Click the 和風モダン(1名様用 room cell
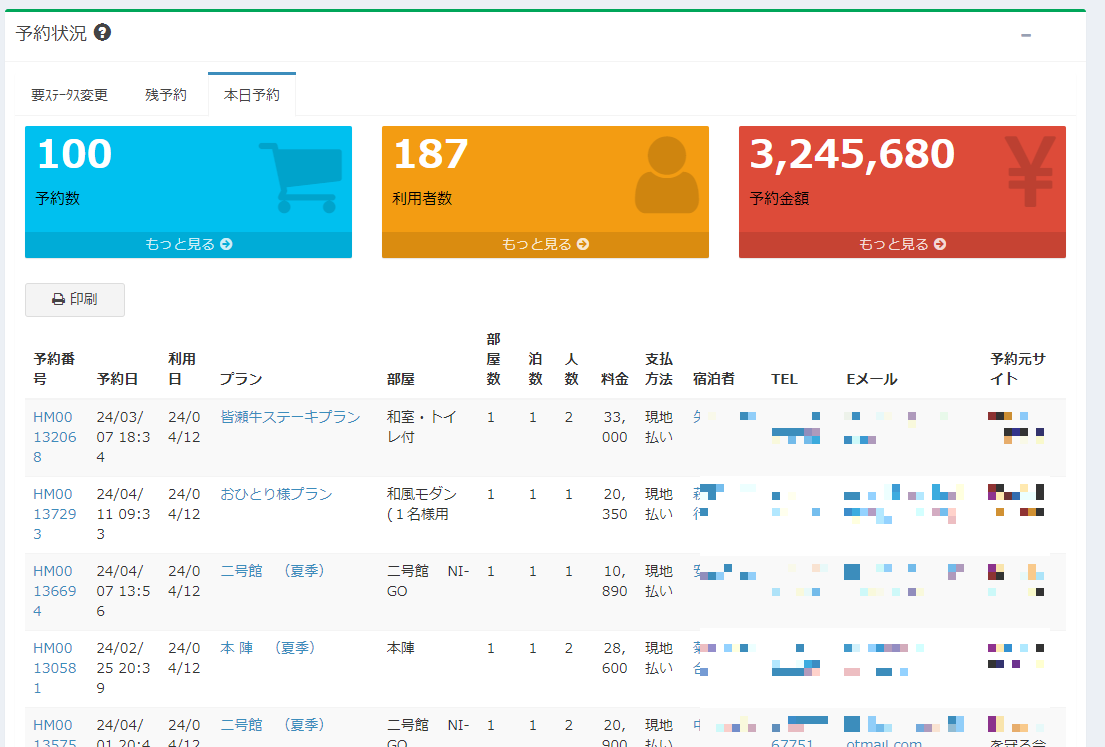The image size is (1105, 747). point(421,504)
